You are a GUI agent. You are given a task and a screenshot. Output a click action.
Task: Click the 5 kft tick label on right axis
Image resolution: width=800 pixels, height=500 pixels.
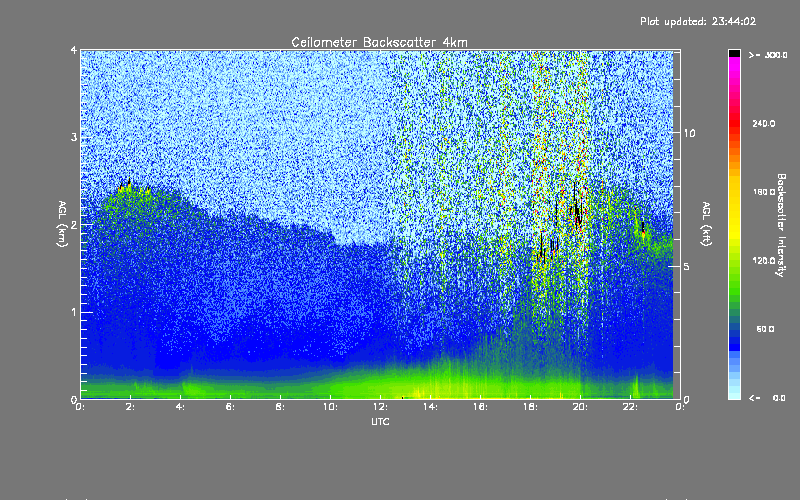[687, 266]
